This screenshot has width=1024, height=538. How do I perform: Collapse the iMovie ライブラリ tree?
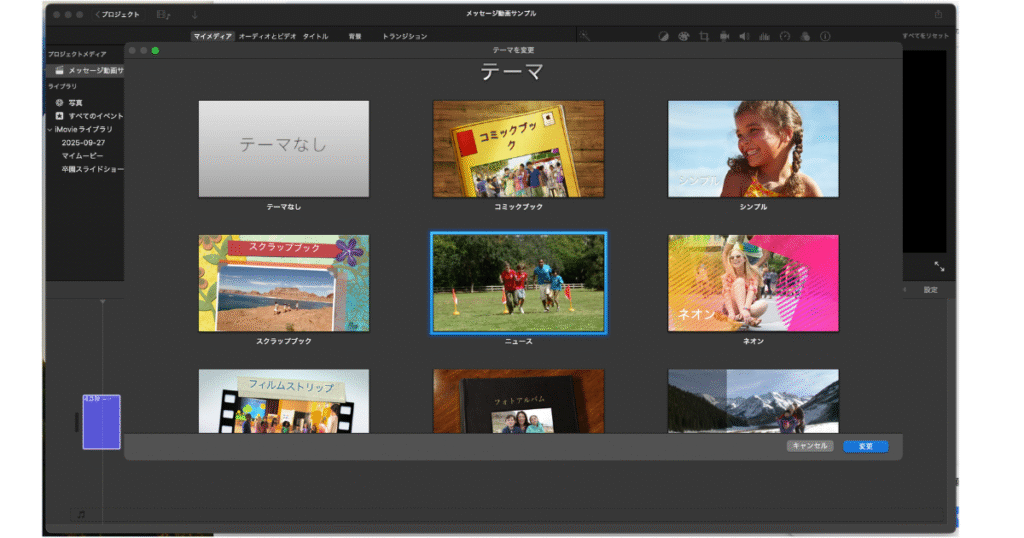coord(50,129)
